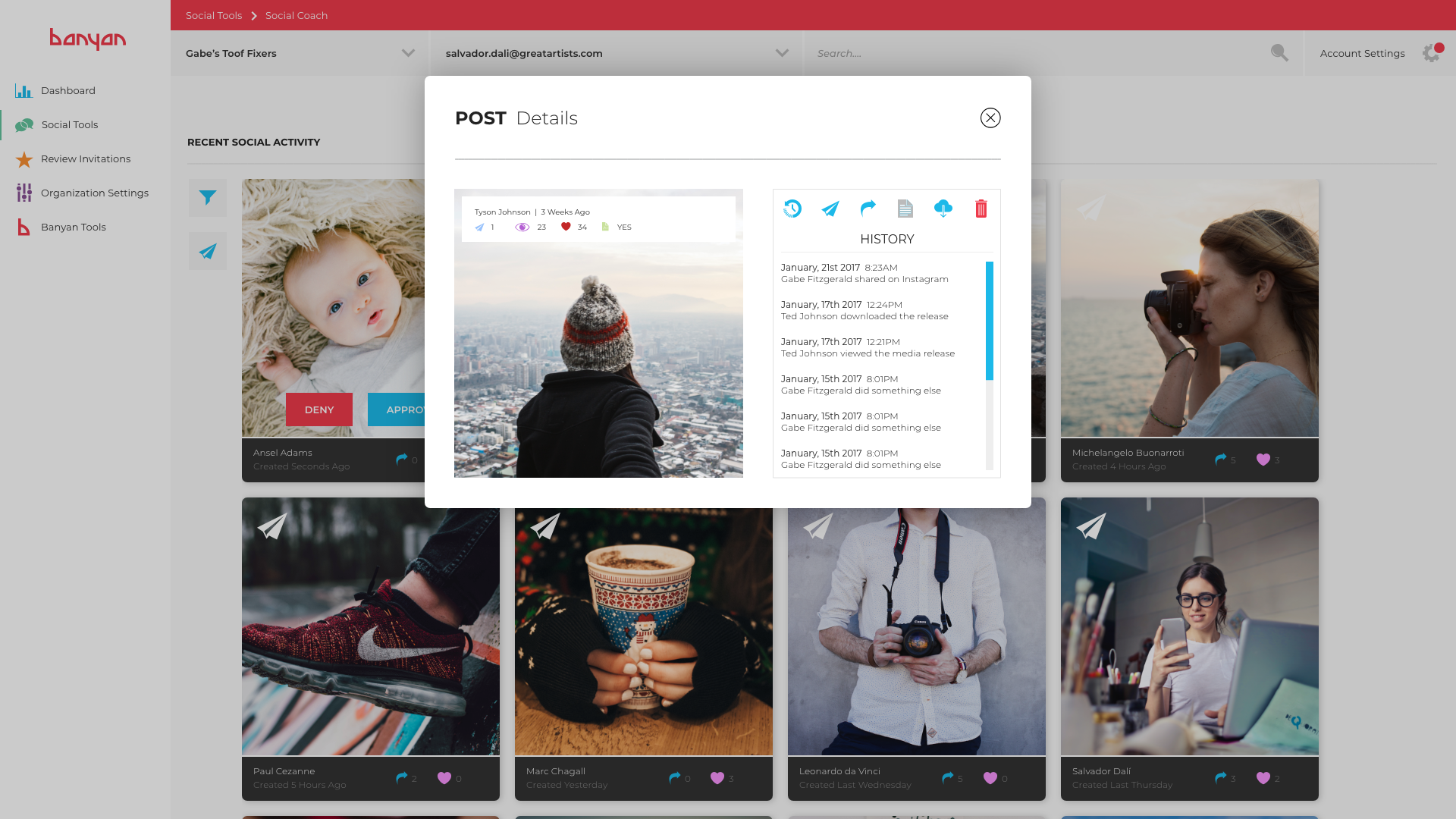Viewport: 1456px width, 819px height.
Task: Open the document release icon in modal
Action: coord(905,209)
